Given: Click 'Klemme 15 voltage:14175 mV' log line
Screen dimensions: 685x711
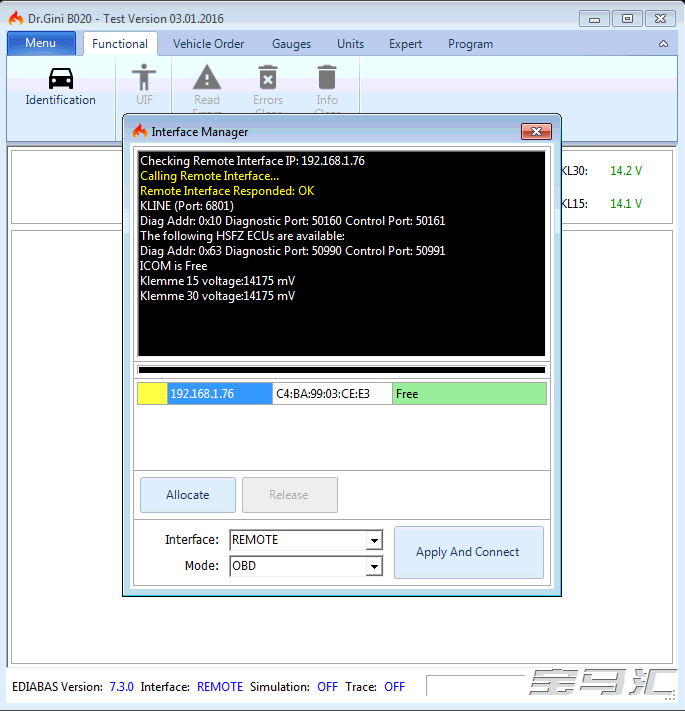Looking at the screenshot, I should click(218, 281).
